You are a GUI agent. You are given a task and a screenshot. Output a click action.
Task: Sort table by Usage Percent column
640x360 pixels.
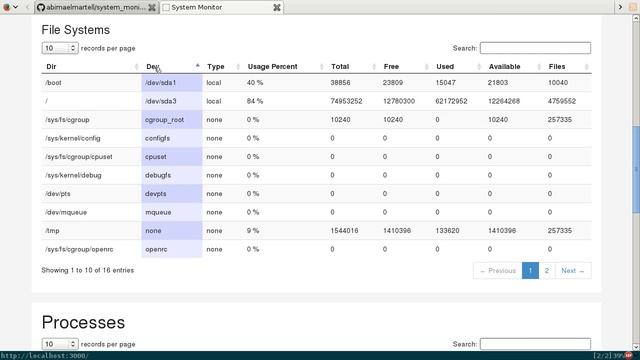point(284,67)
